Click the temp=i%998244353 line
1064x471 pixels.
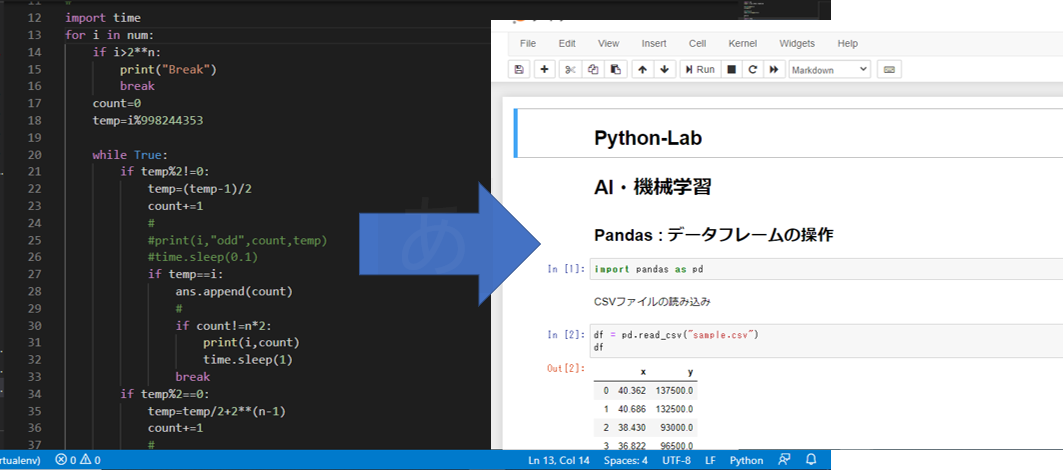148,121
